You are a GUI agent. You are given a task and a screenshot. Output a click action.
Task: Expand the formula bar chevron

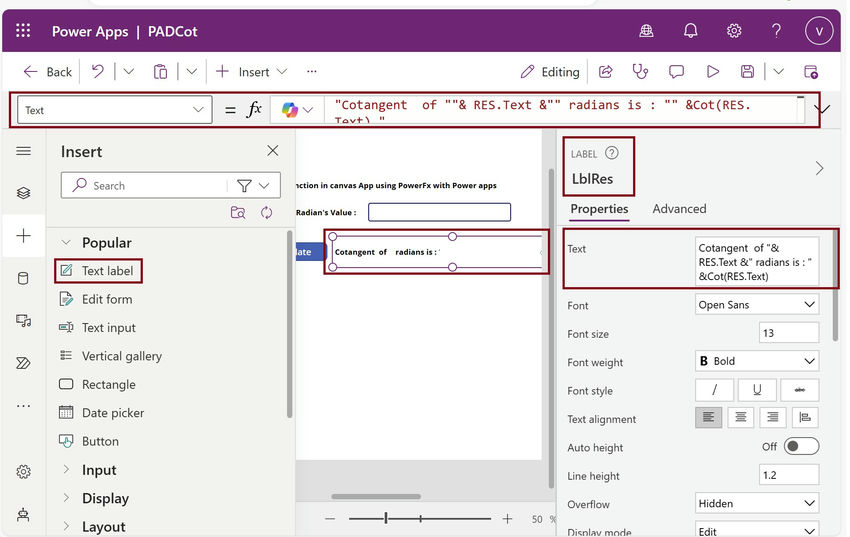pos(822,110)
